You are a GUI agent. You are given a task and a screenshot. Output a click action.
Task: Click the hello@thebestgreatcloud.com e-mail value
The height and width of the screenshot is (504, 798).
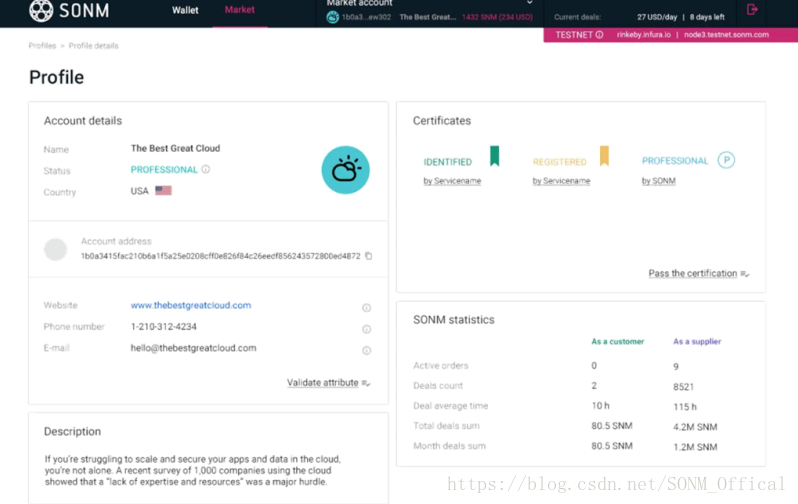(x=193, y=348)
